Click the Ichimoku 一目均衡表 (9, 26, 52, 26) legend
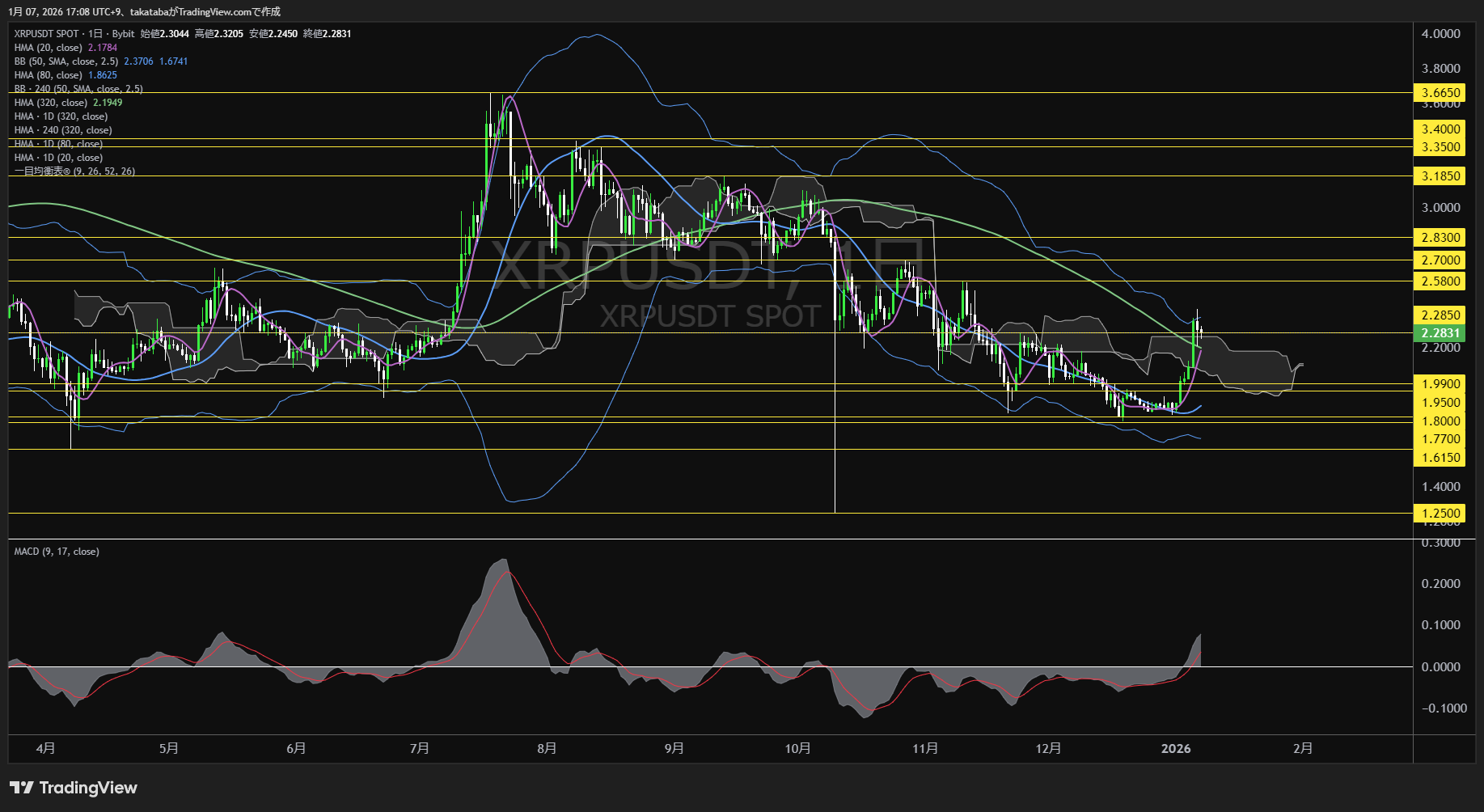The height and width of the screenshot is (812, 1484). [74, 171]
